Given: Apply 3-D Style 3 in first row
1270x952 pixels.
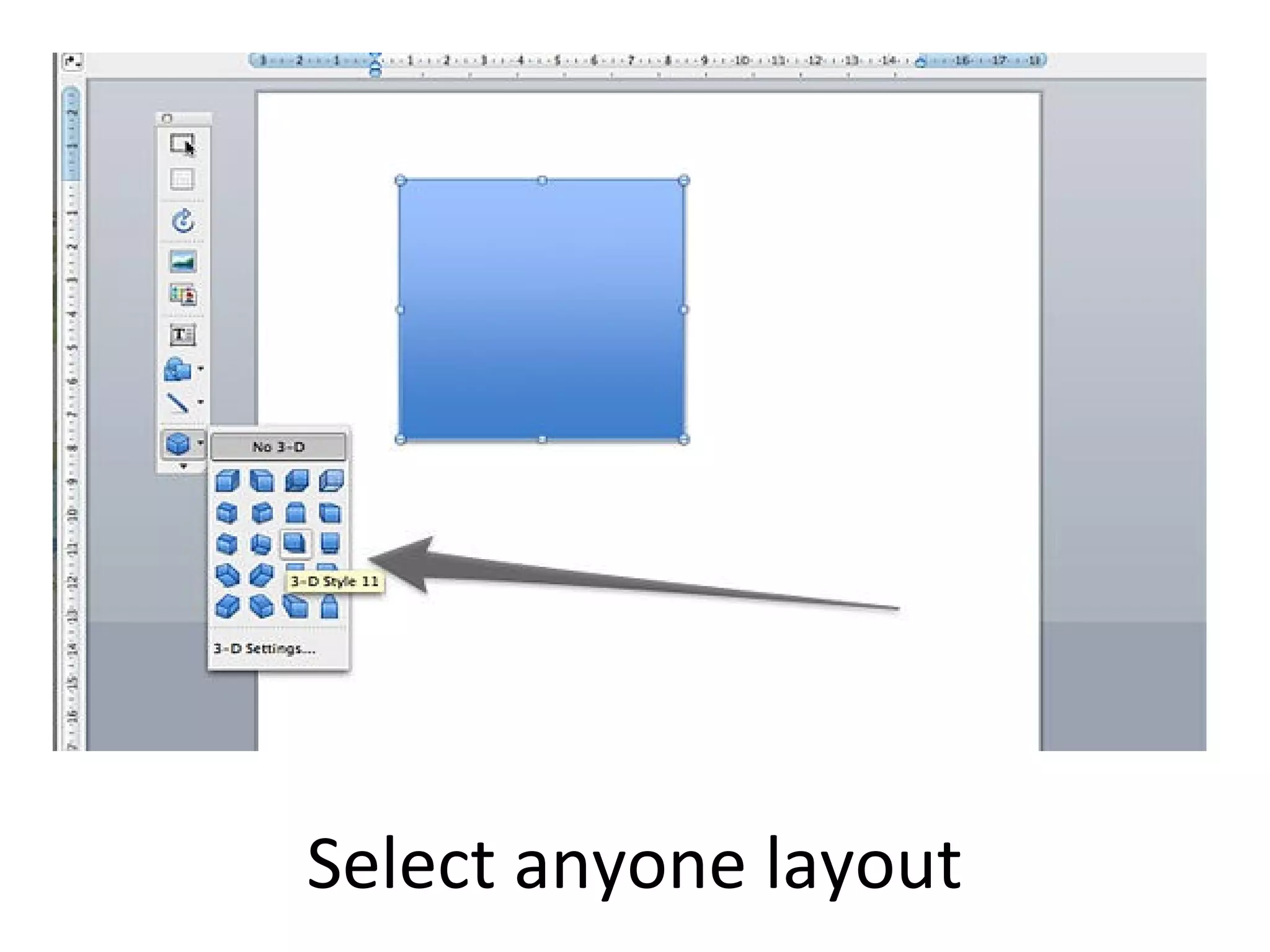Looking at the screenshot, I should click(296, 481).
